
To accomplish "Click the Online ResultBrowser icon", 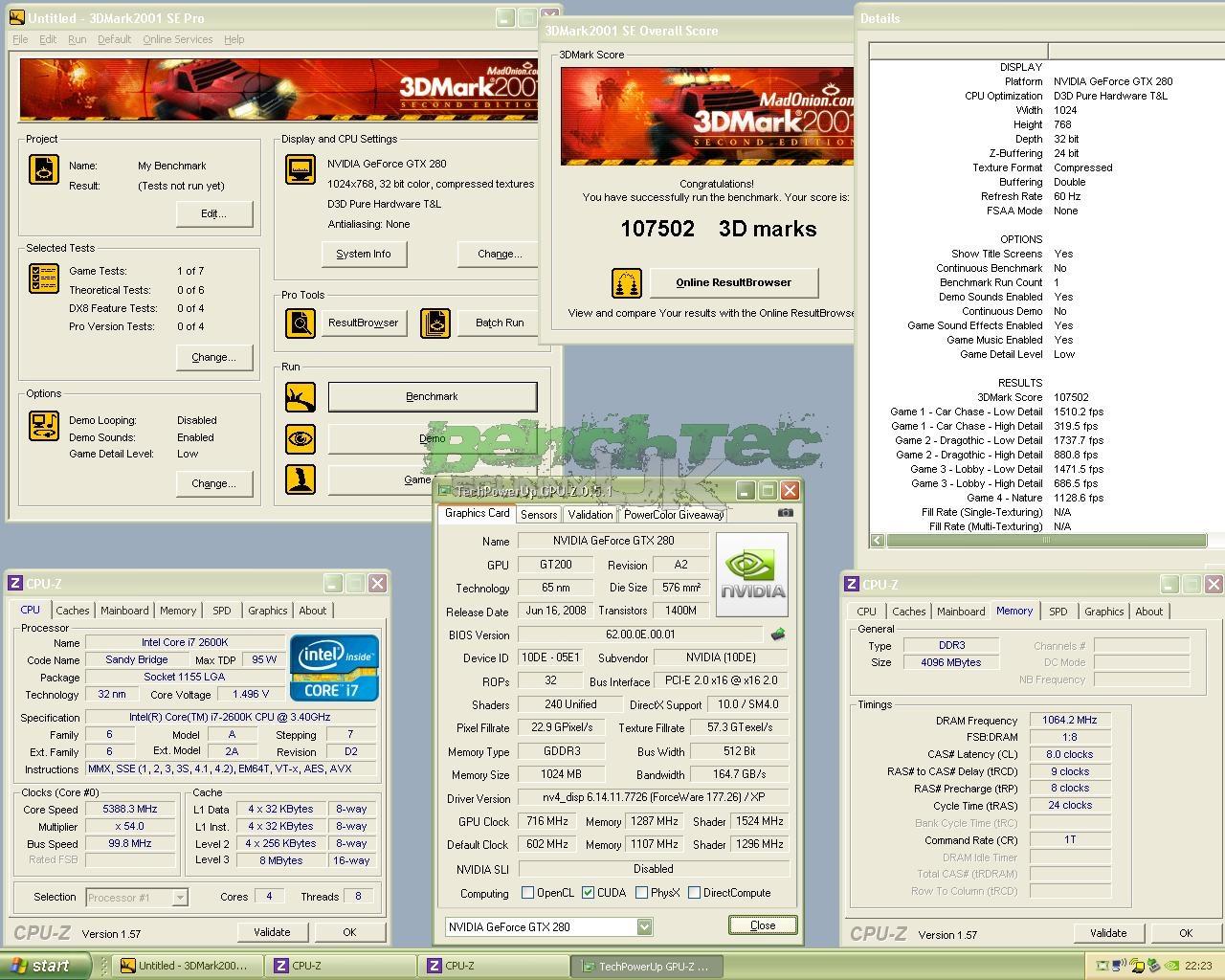I will click(627, 283).
